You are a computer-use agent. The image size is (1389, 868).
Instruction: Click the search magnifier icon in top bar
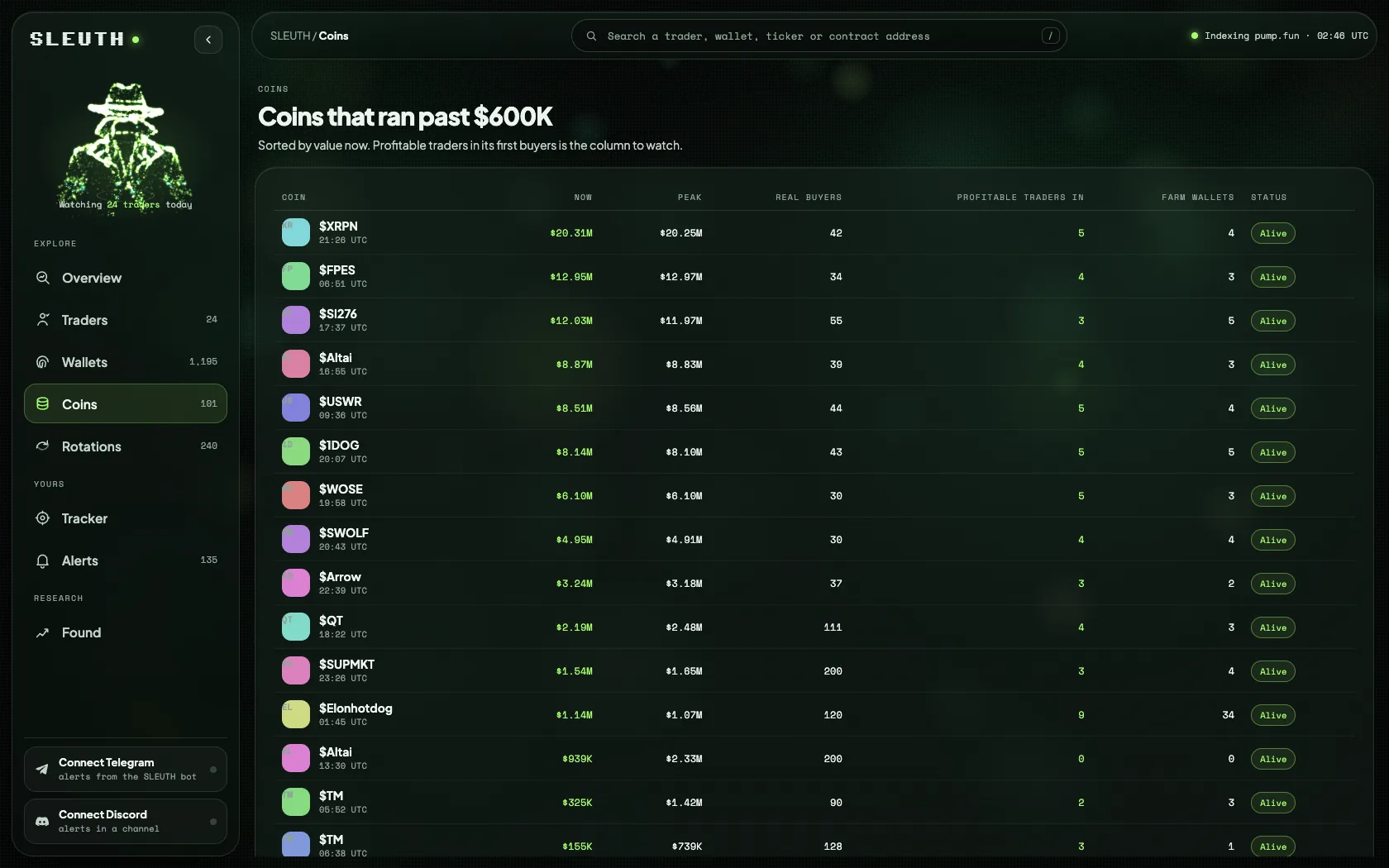pyautogui.click(x=591, y=36)
